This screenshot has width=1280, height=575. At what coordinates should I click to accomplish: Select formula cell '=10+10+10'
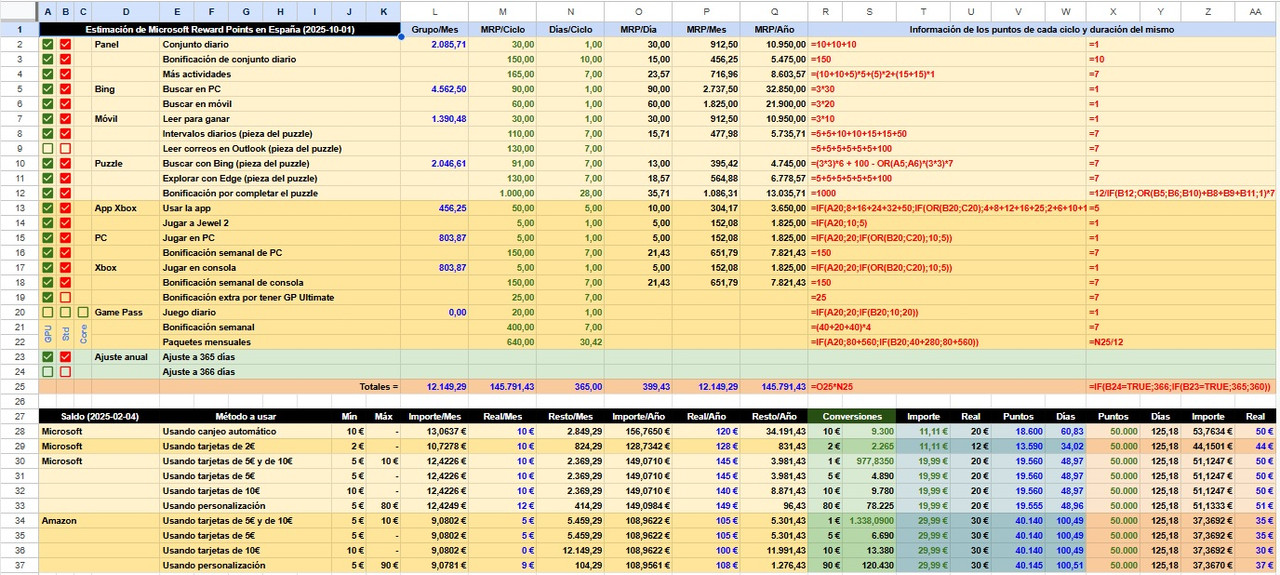pos(947,45)
